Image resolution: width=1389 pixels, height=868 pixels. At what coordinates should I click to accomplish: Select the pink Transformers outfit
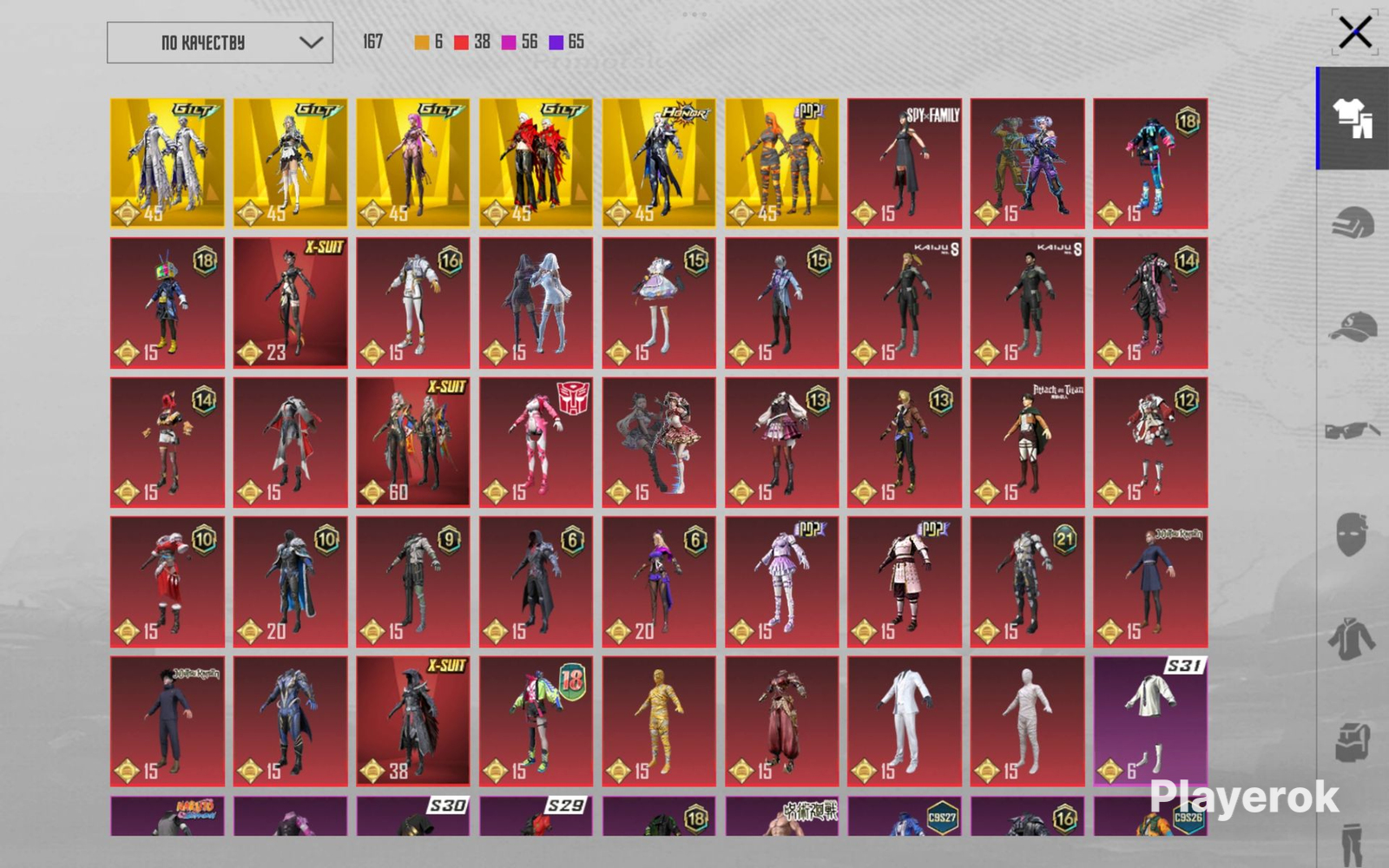coord(536,442)
